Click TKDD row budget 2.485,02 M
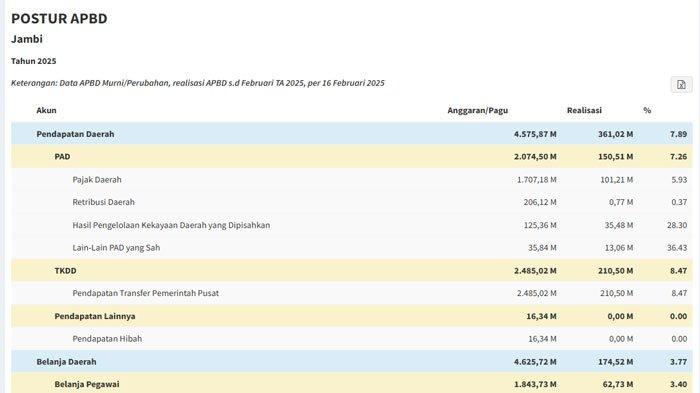Image resolution: width=700 pixels, height=393 pixels. (x=535, y=271)
